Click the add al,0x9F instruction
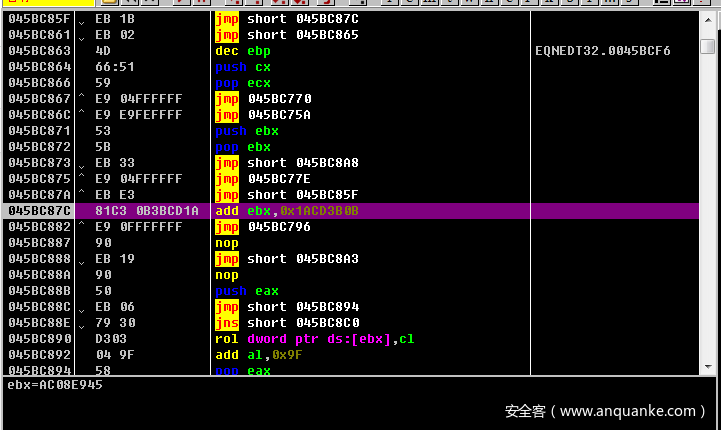721x430 pixels. pos(255,355)
